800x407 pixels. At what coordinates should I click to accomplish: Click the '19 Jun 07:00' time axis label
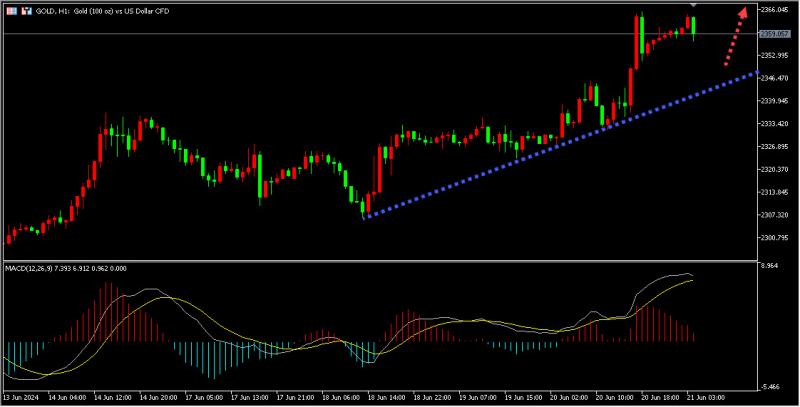pyautogui.click(x=479, y=397)
